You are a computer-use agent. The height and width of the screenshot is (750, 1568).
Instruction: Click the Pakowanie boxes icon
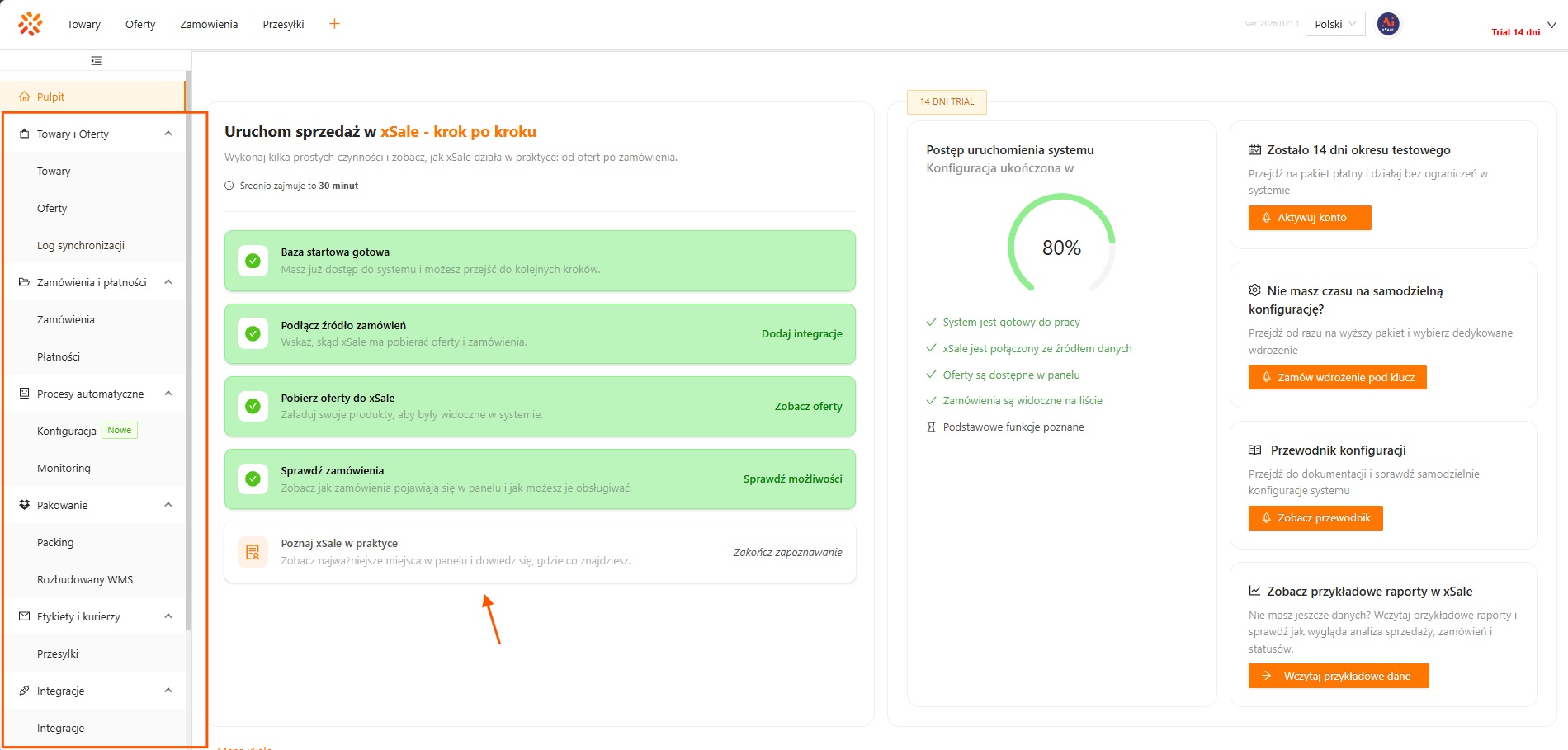[x=25, y=505]
